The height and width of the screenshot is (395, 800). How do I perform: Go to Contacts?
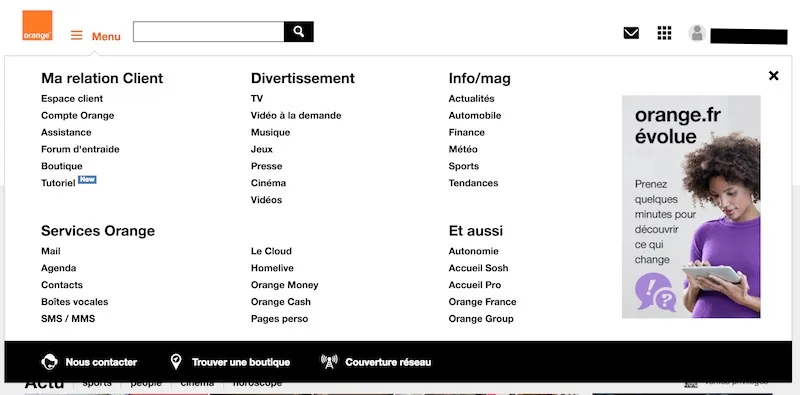click(62, 285)
